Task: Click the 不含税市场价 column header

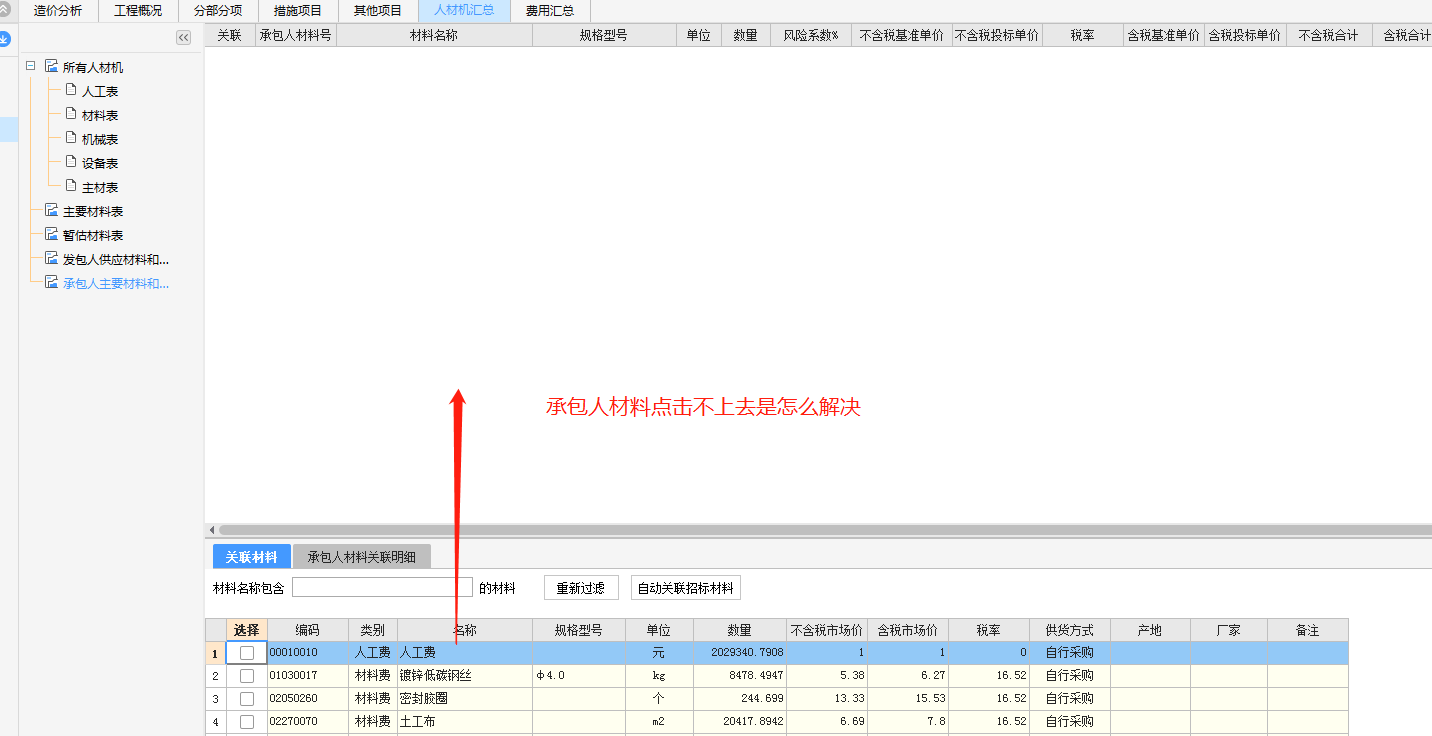Action: [827, 630]
